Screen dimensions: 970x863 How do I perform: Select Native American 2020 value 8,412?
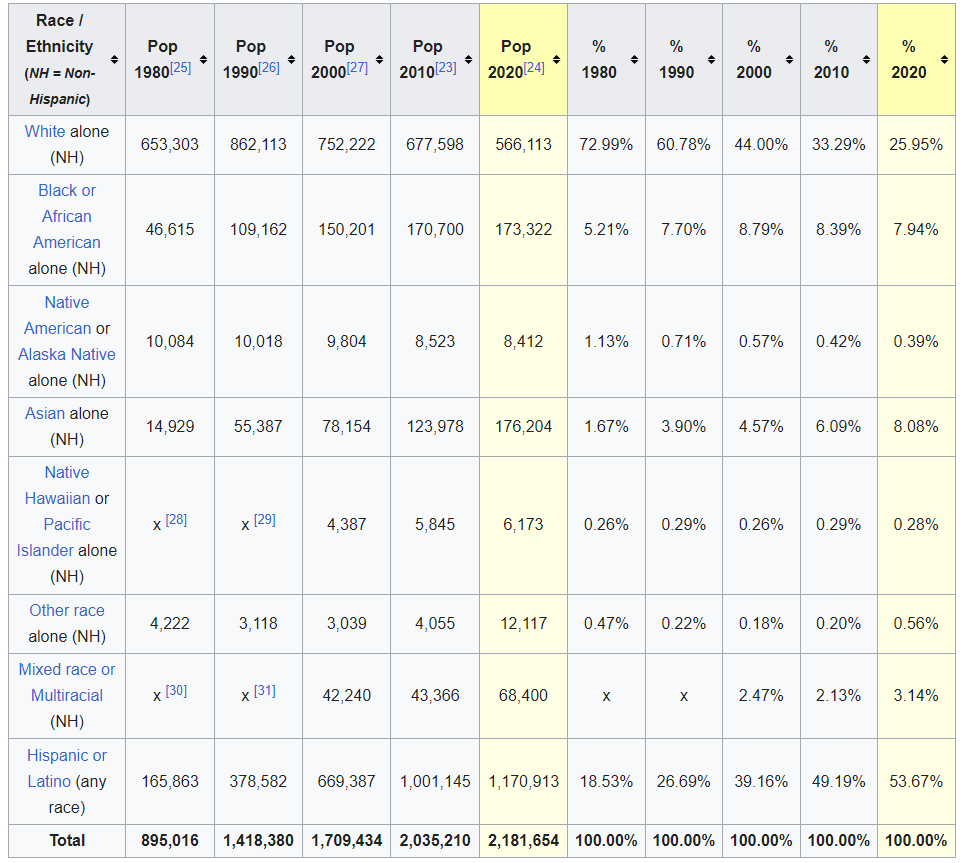pos(523,341)
